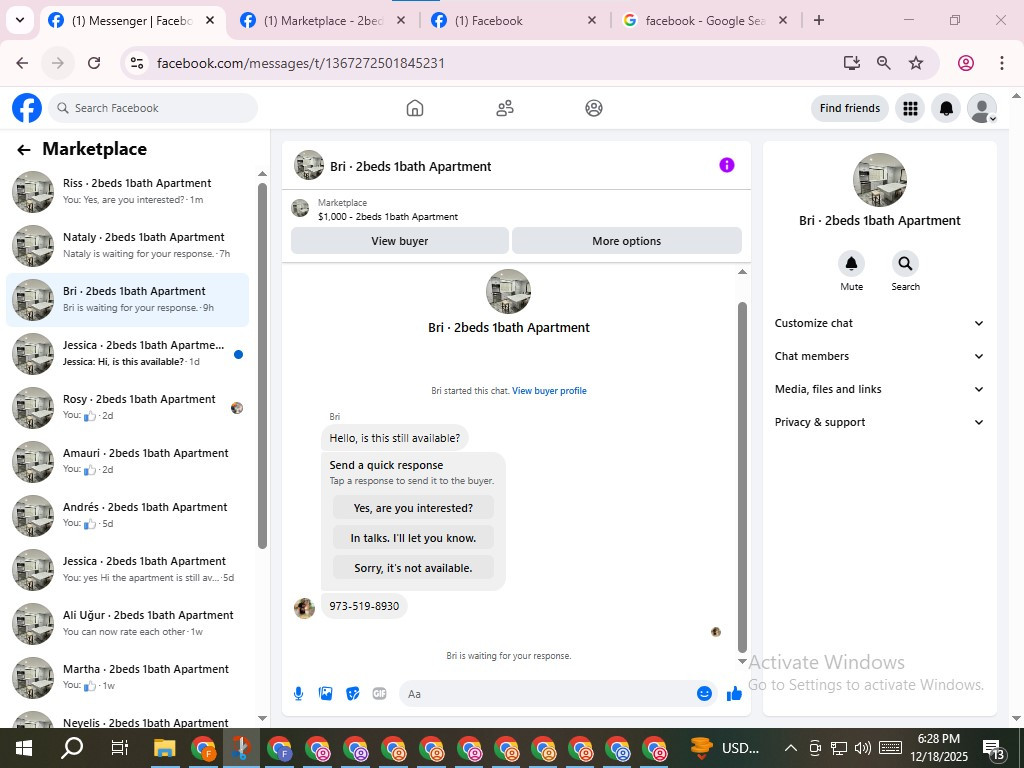The image size is (1024, 768).
Task: Click the microphone voice clip icon
Action: [298, 694]
